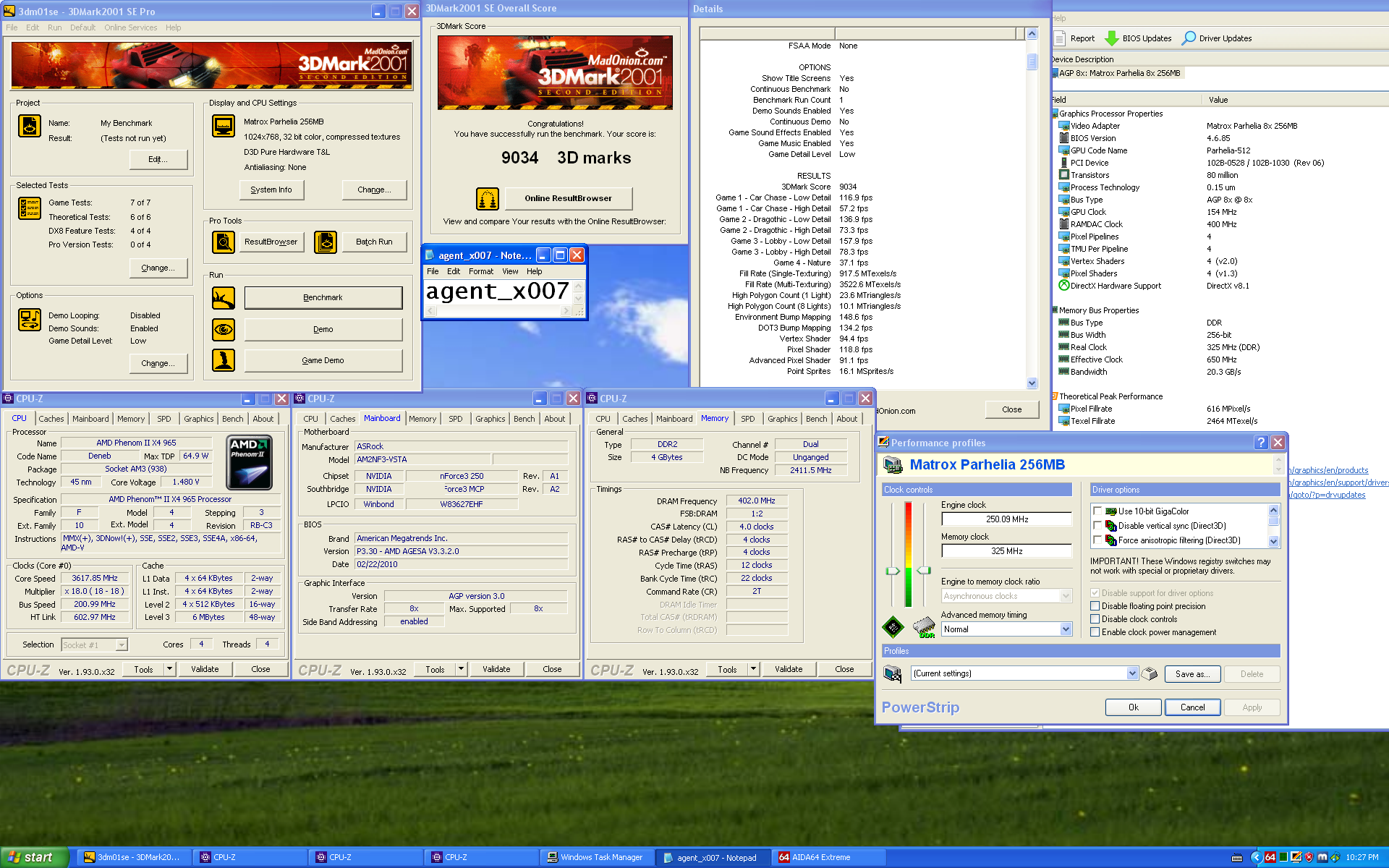Screen dimensions: 1389x868
Task: Open the Windows Start menu
Action: [x=34, y=857]
